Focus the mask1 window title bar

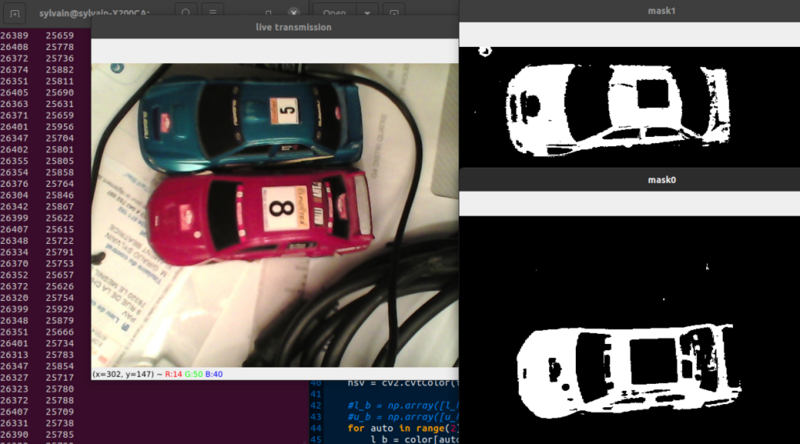629,9
